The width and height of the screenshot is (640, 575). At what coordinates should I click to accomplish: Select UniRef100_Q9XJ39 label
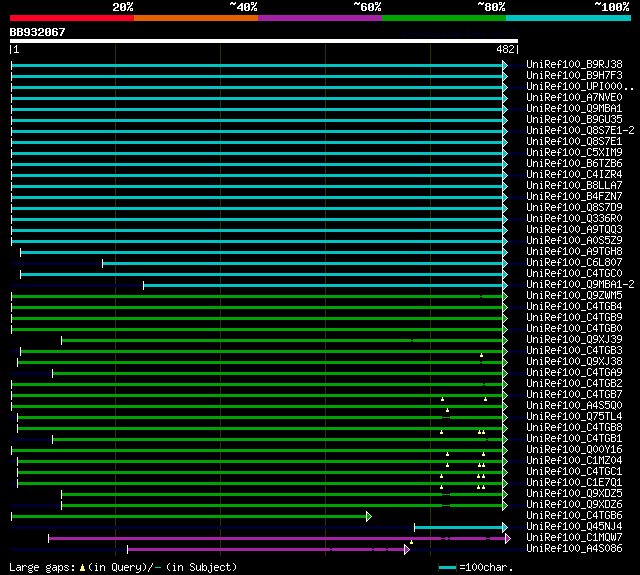tap(574, 340)
